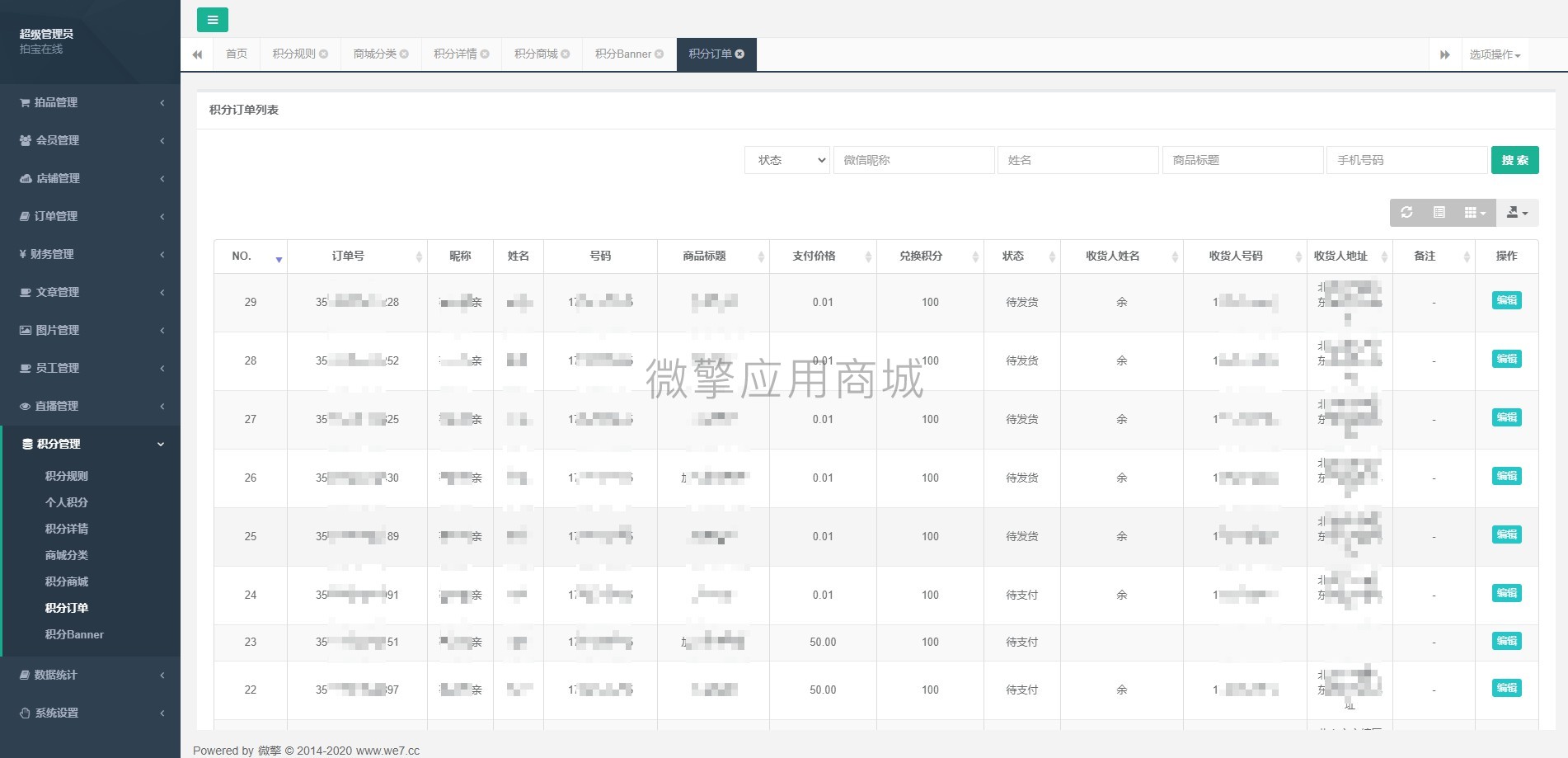Close the 积分Banner tab
1568x758 pixels.
tap(659, 54)
